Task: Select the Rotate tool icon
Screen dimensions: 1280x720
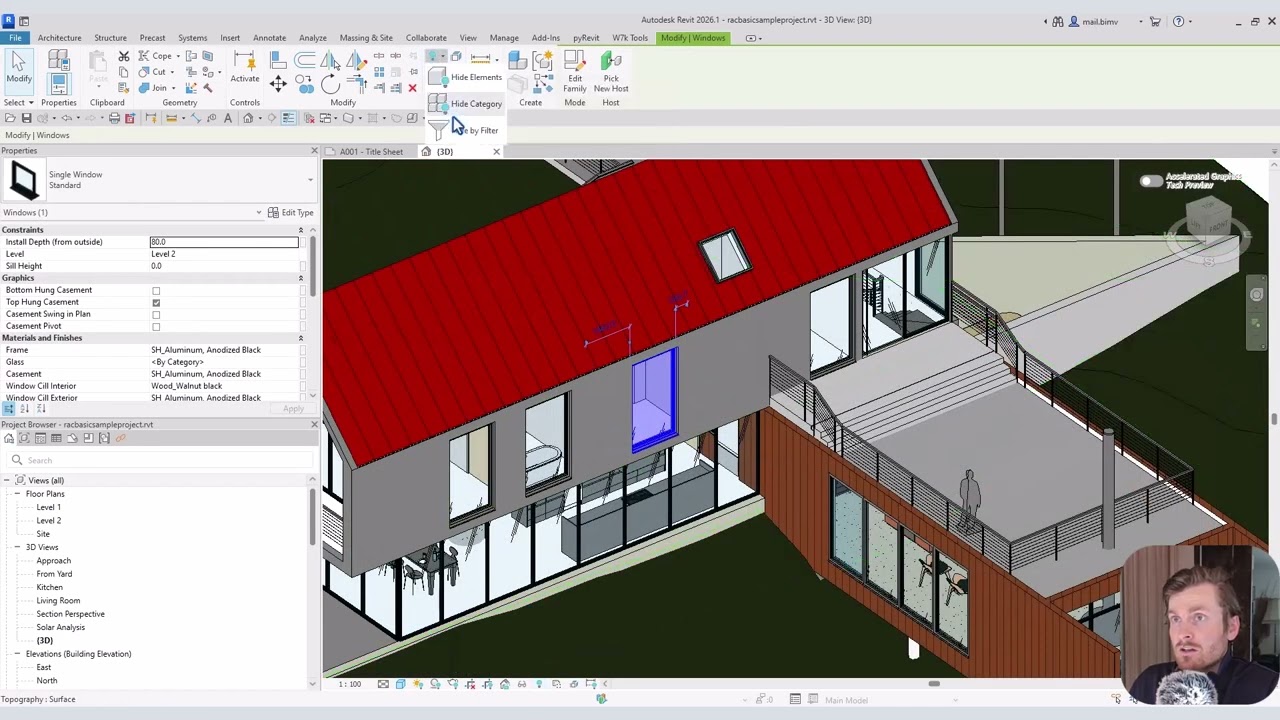Action: 330,84
